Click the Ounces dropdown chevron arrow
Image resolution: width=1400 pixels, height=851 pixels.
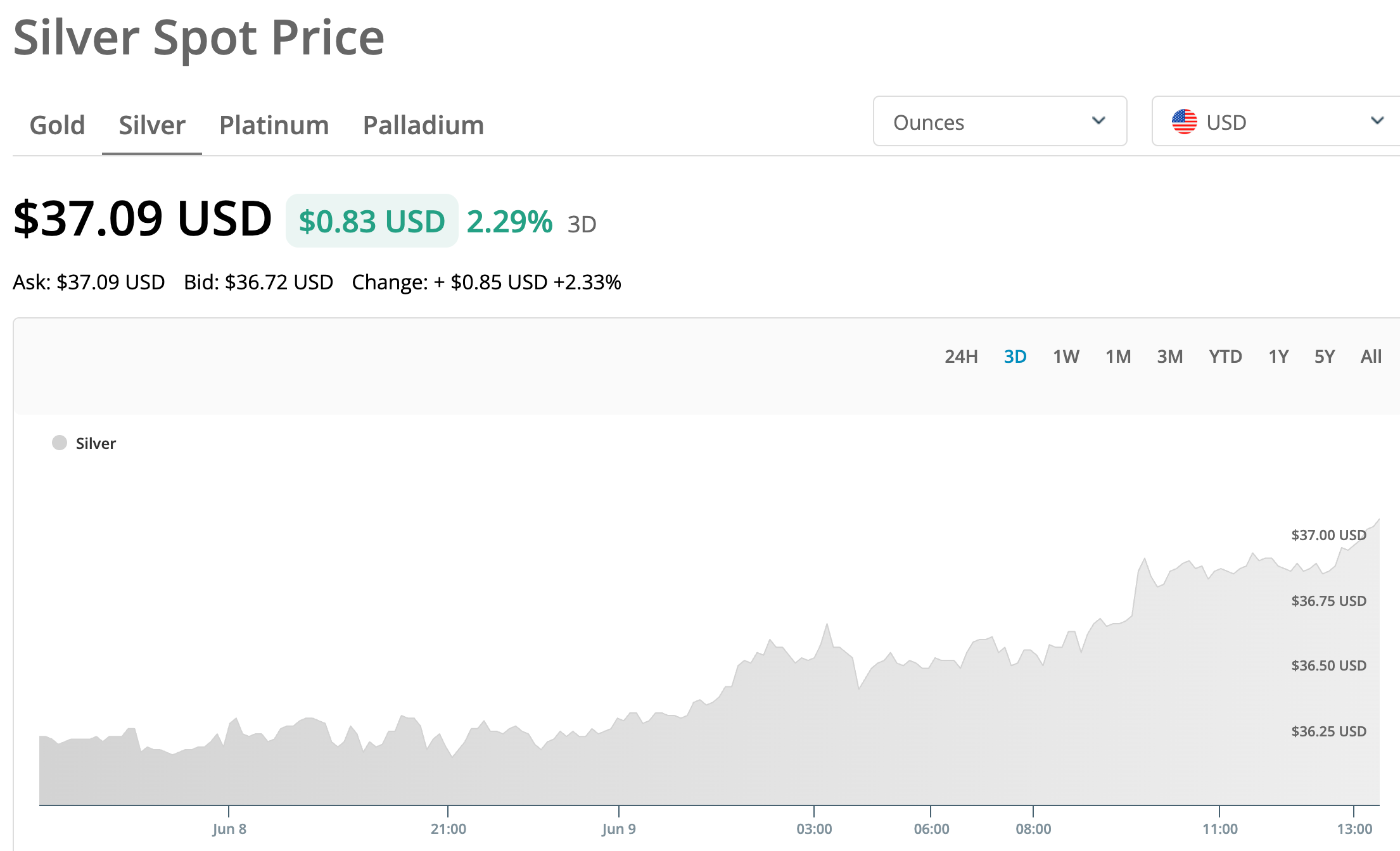click(x=1098, y=120)
